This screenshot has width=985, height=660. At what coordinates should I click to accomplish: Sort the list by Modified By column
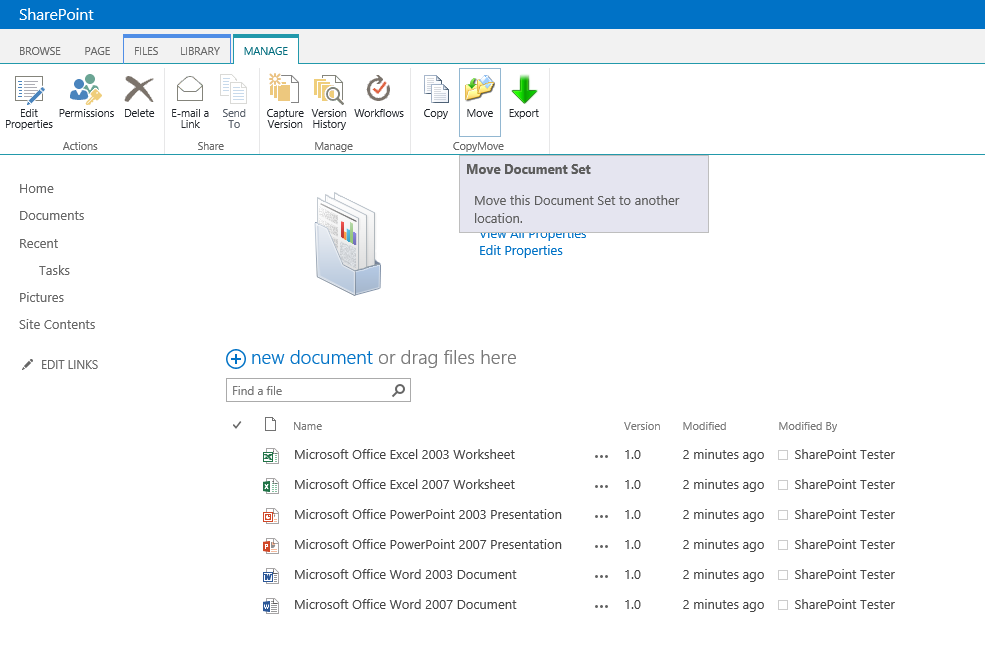pyautogui.click(x=807, y=426)
